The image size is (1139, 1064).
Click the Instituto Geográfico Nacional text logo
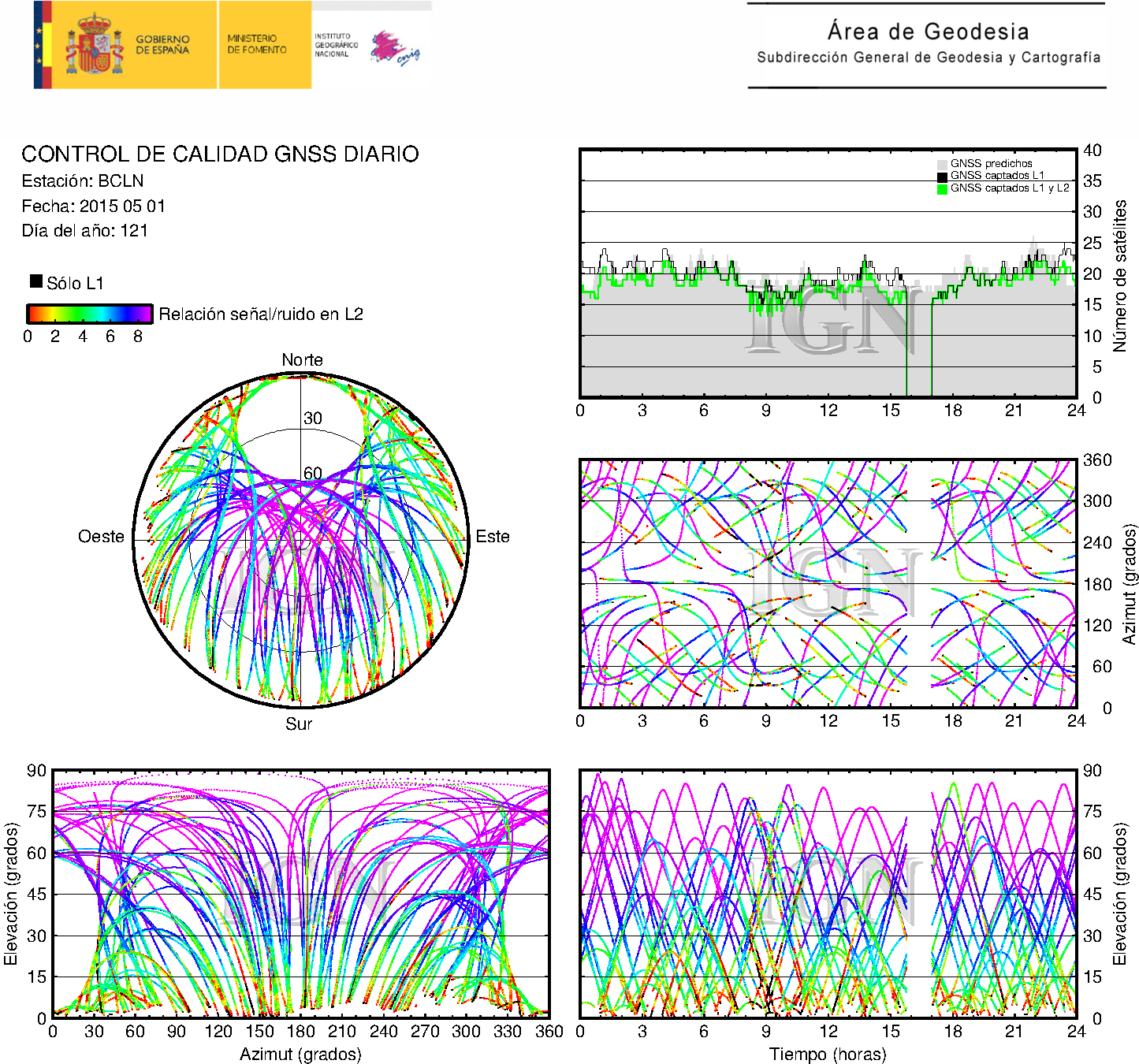point(336,45)
